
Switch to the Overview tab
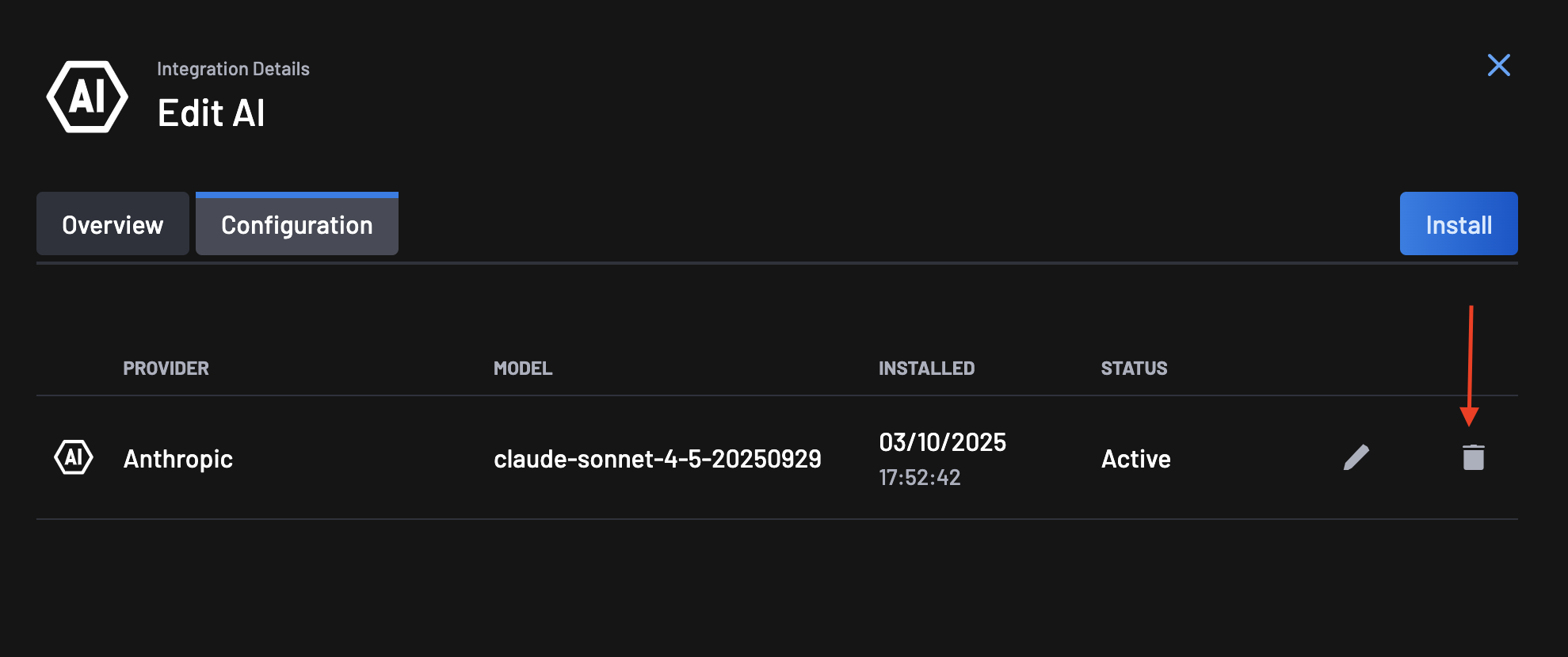point(112,223)
